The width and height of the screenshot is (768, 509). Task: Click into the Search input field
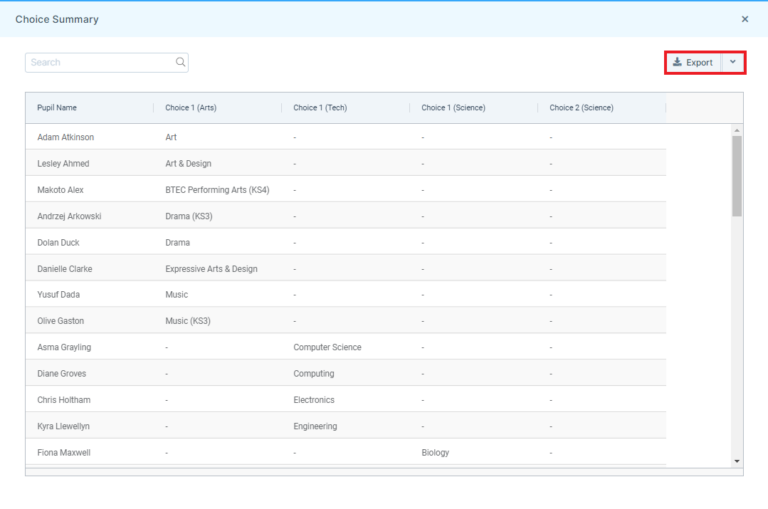[x=100, y=62]
